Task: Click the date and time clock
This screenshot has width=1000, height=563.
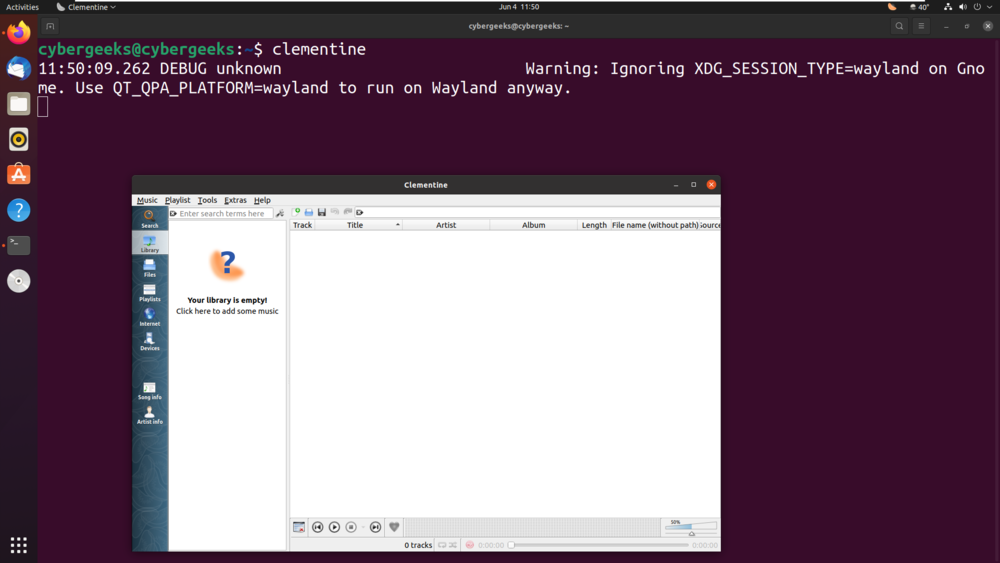Action: [x=518, y=7]
